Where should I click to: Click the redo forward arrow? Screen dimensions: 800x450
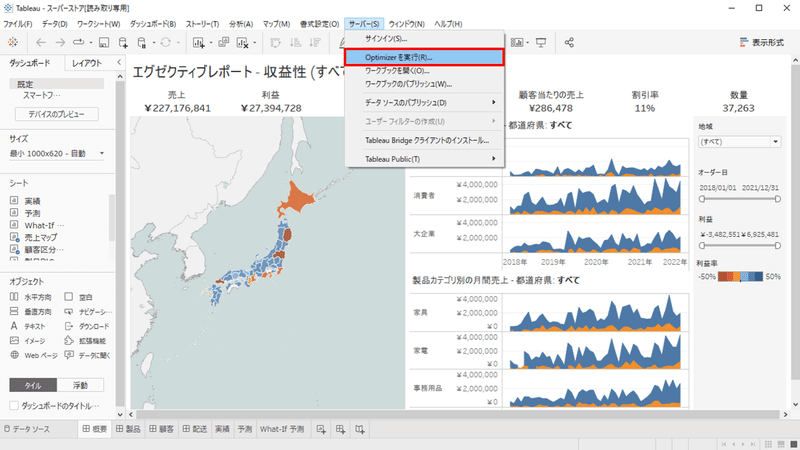(x=60, y=42)
